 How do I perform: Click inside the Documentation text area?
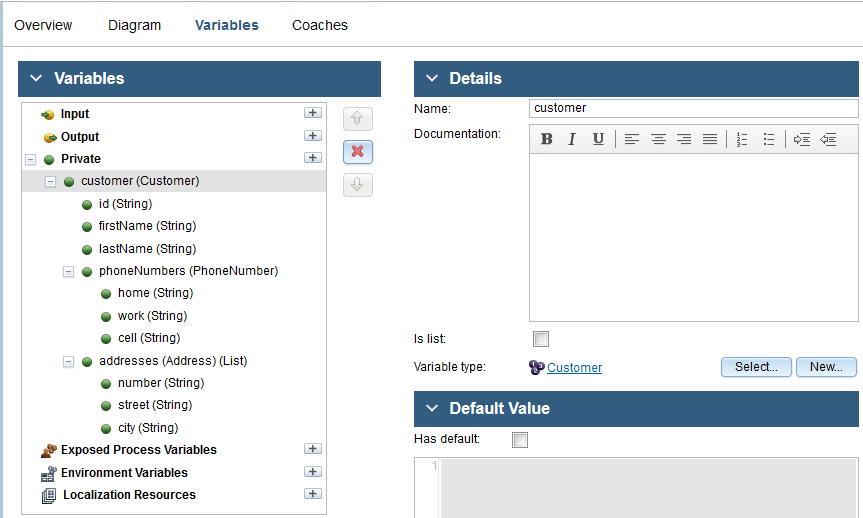tap(693, 237)
